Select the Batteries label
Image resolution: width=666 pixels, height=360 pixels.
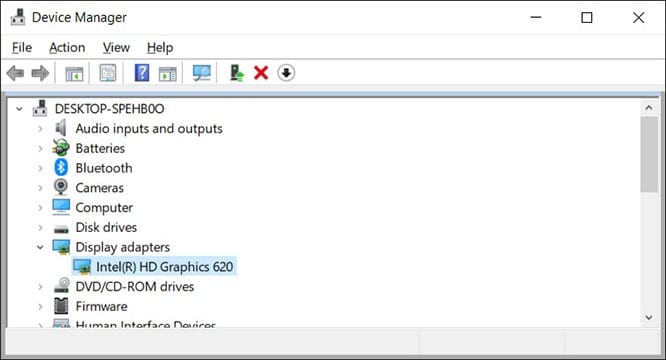(100, 148)
